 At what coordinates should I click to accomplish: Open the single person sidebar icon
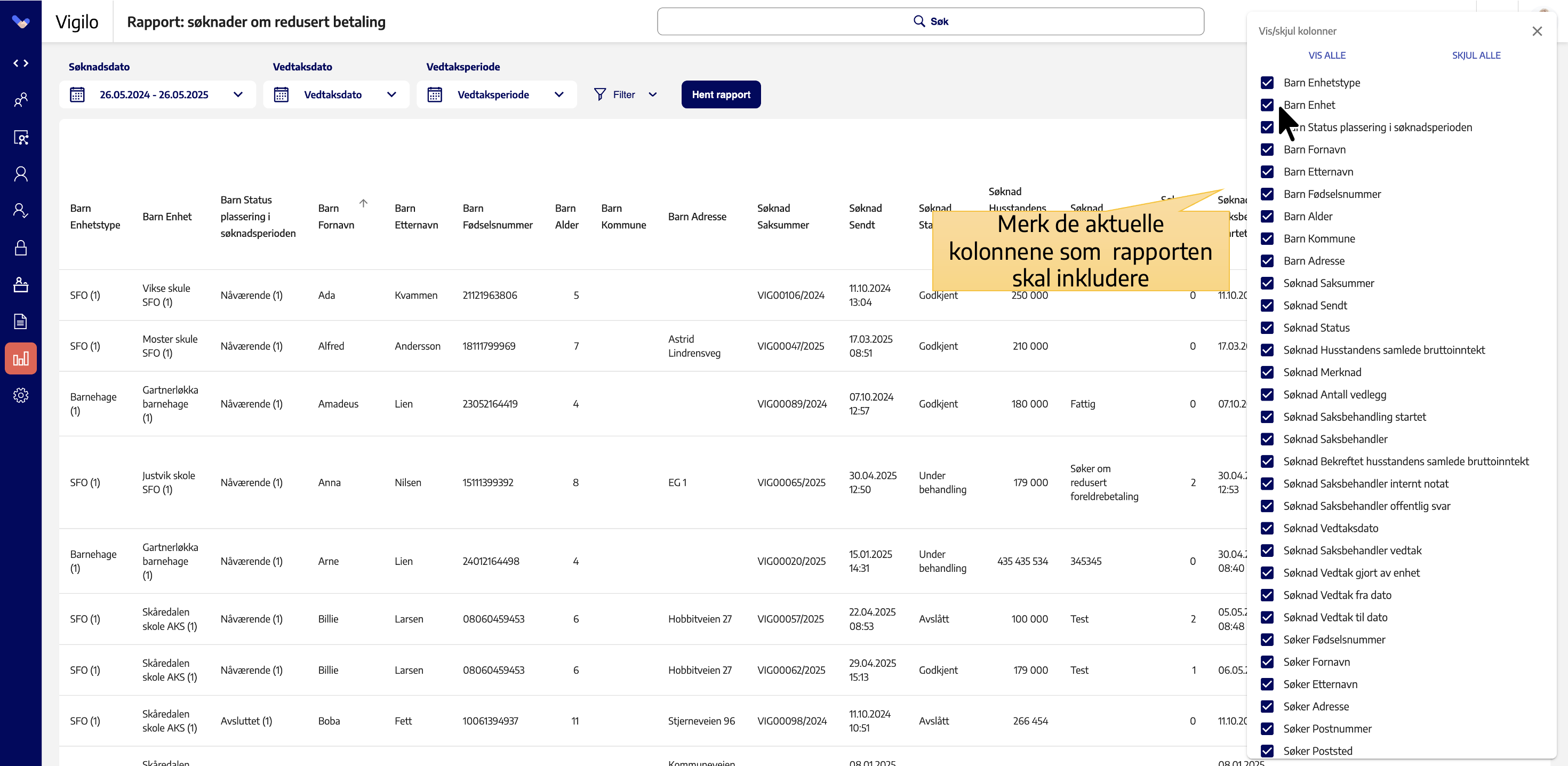21,174
